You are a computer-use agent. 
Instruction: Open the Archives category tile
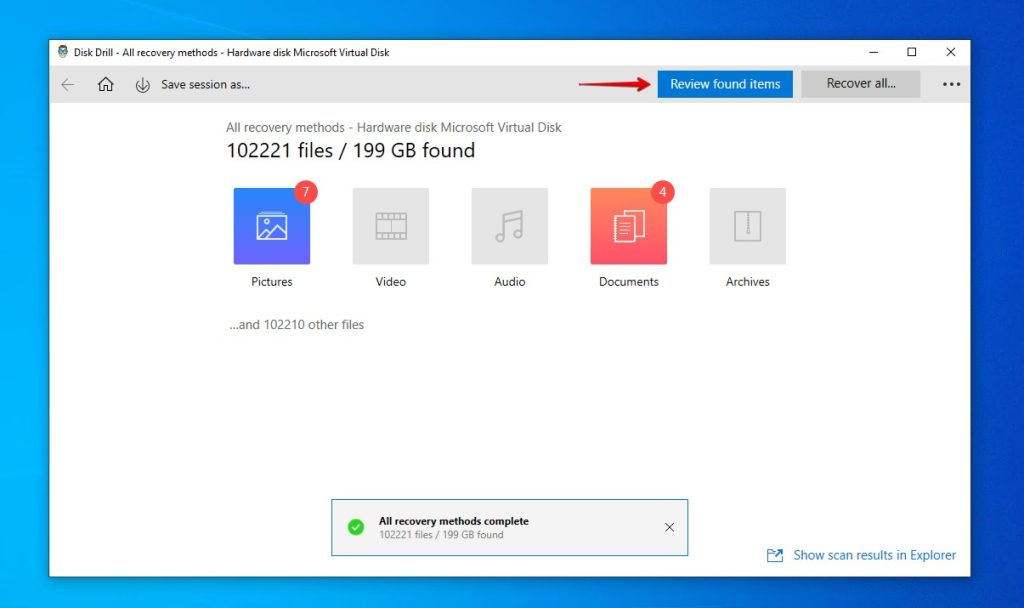click(748, 226)
